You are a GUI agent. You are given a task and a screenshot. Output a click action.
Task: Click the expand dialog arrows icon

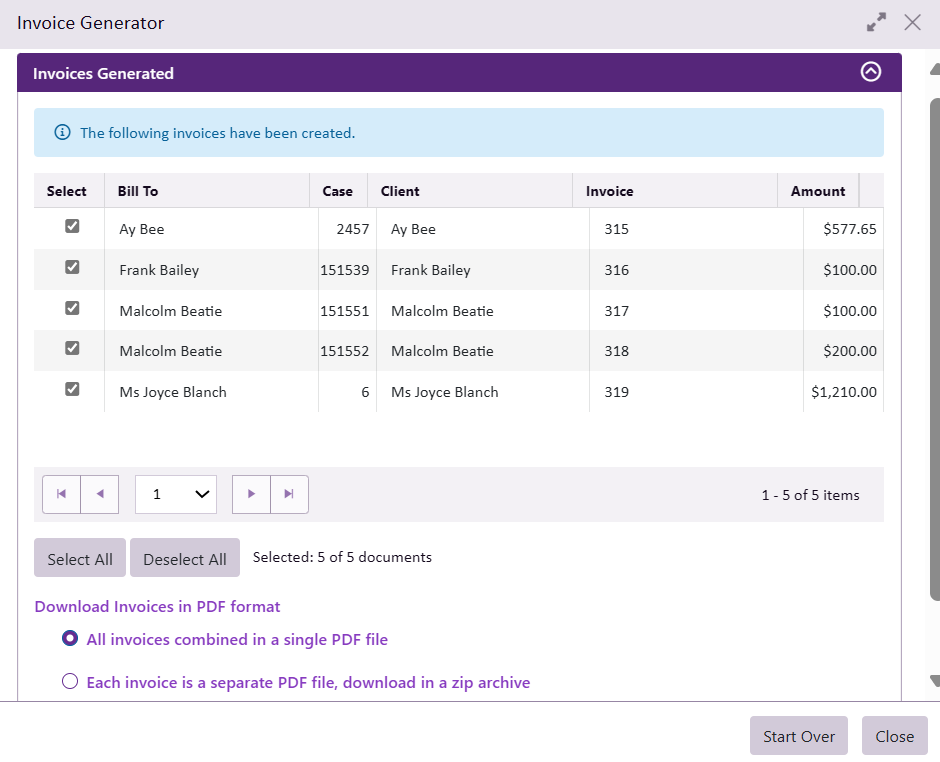tap(876, 22)
